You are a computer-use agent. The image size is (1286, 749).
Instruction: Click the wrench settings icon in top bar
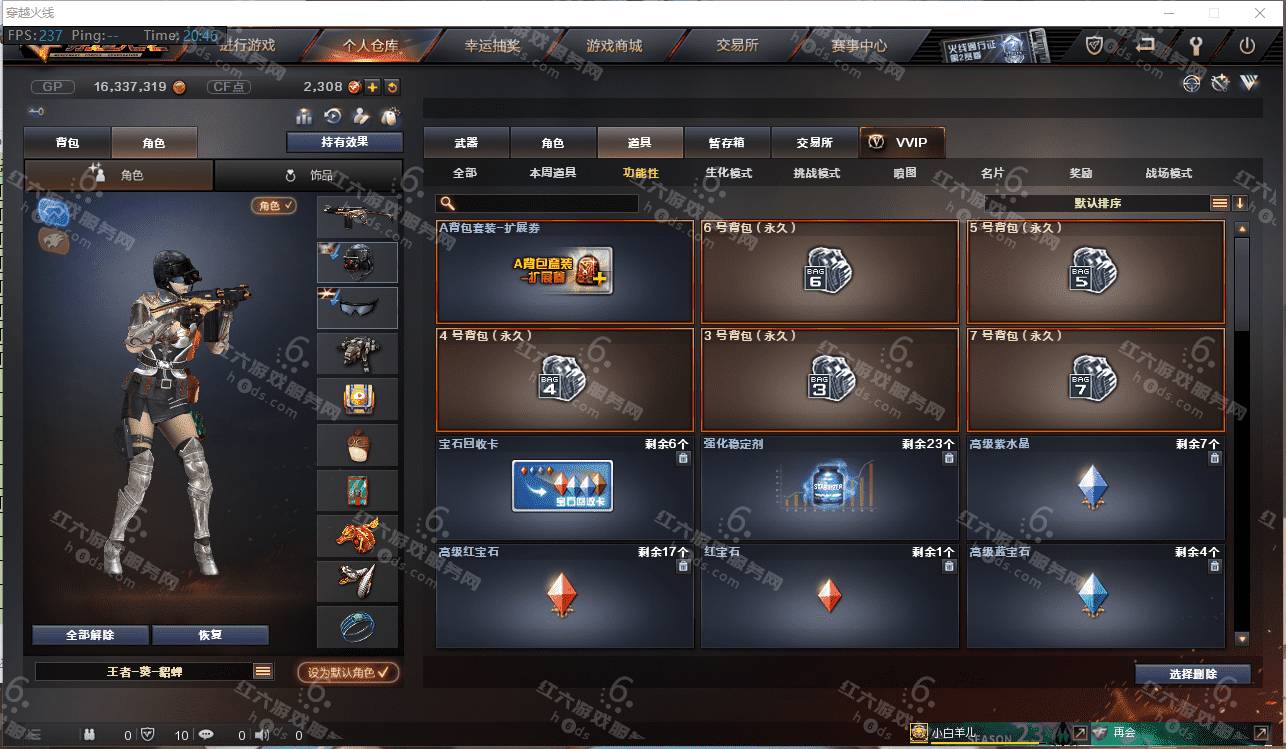click(x=1195, y=45)
